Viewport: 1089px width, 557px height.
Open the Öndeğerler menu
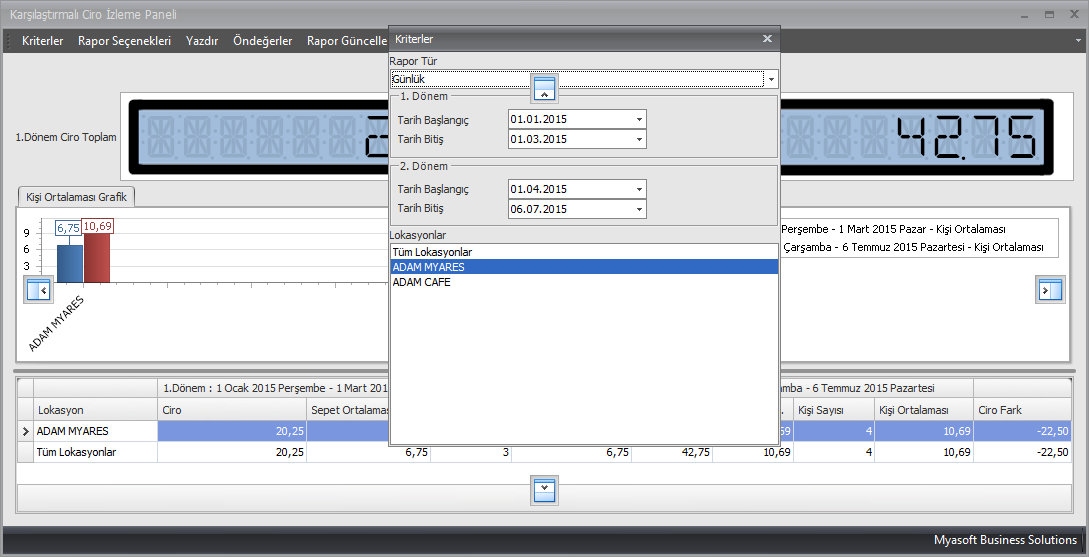(x=263, y=41)
